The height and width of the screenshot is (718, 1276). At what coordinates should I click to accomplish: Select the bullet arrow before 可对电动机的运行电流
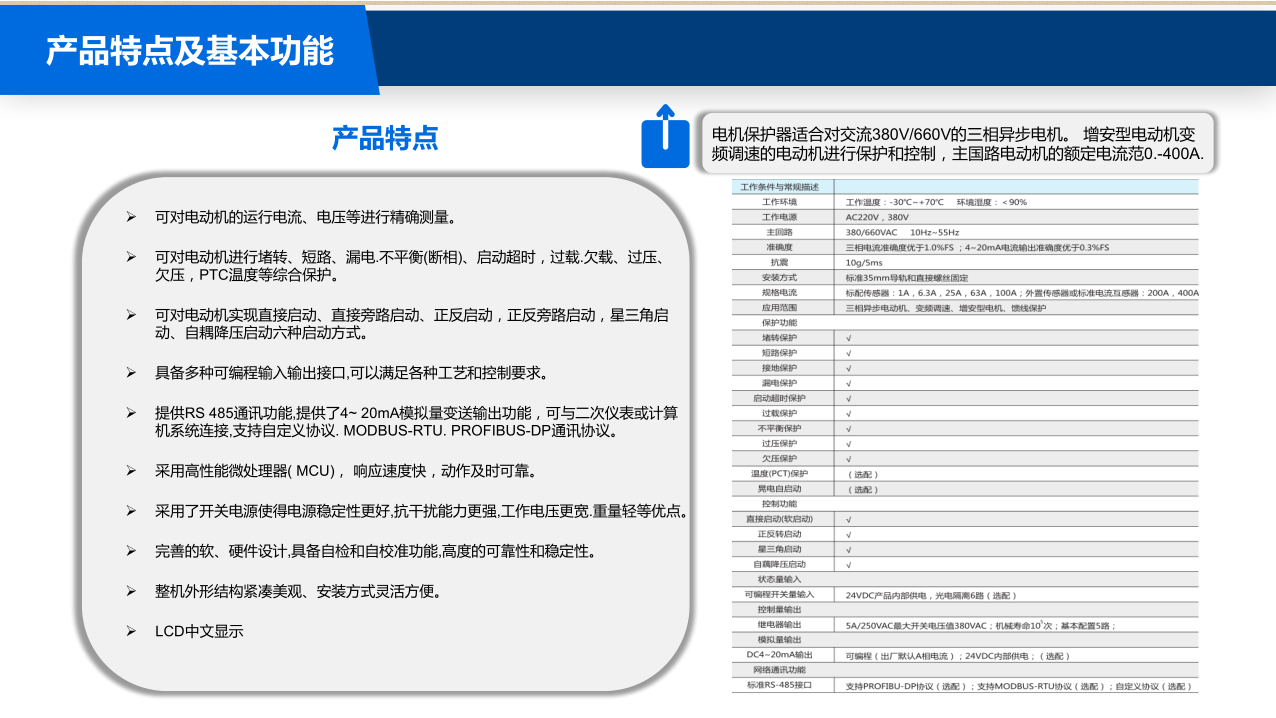[x=130, y=216]
